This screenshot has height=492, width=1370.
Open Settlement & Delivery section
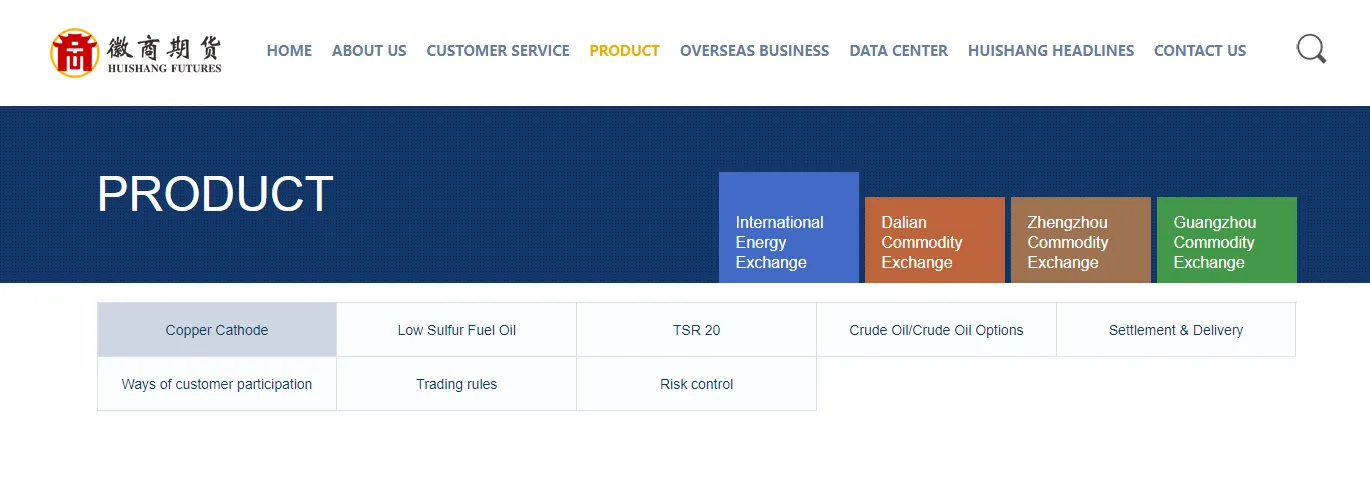1176,330
